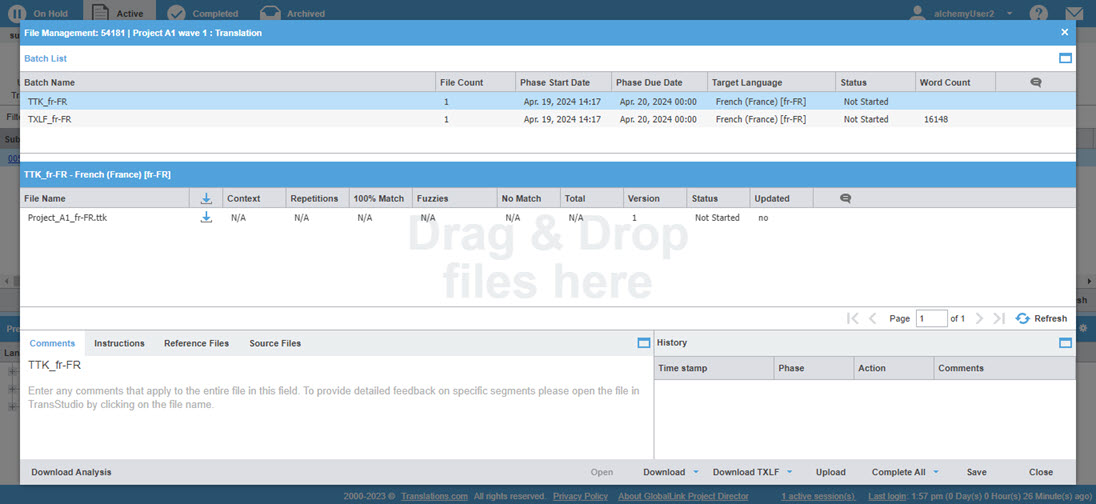Maximize the Comments panel
The height and width of the screenshot is (504, 1096).
(643, 343)
